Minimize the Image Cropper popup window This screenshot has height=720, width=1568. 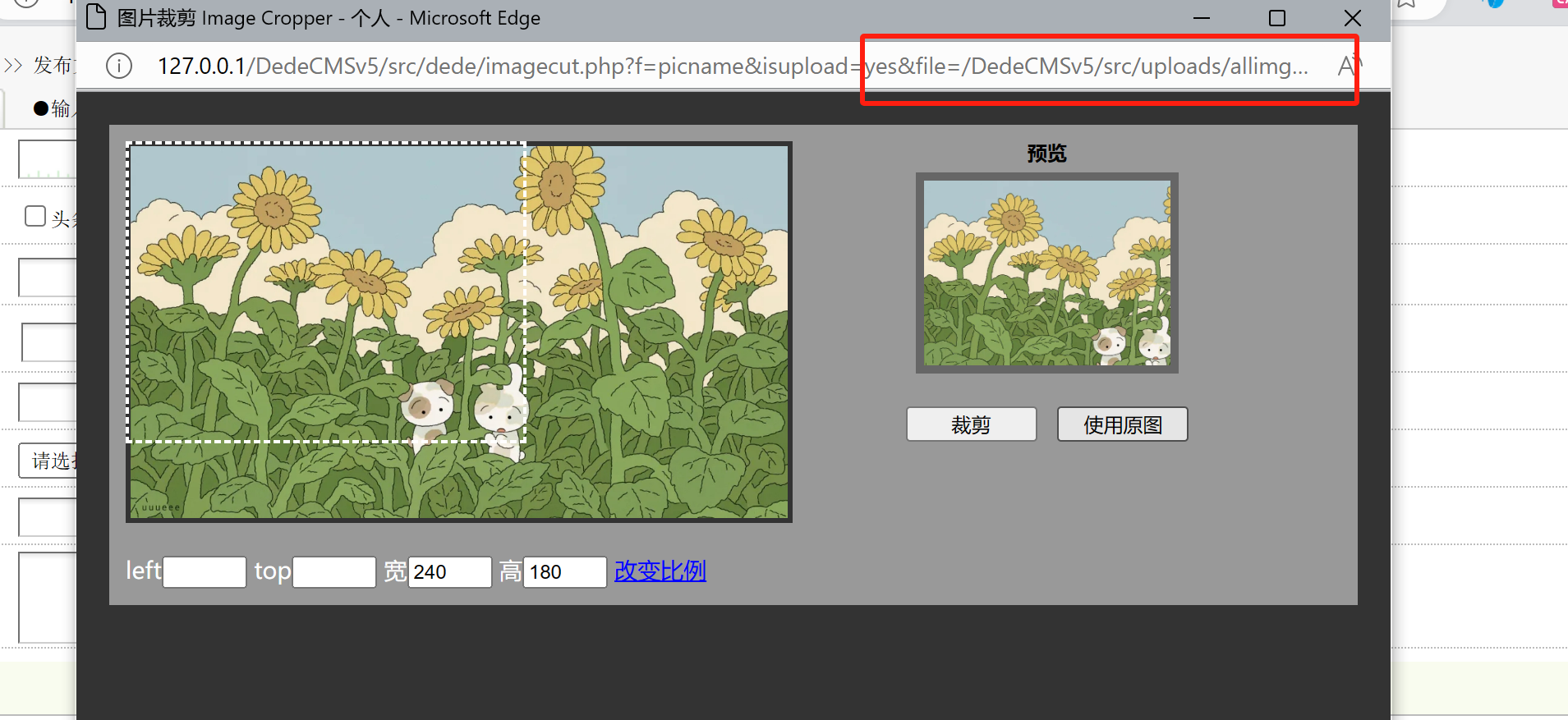(x=1202, y=18)
